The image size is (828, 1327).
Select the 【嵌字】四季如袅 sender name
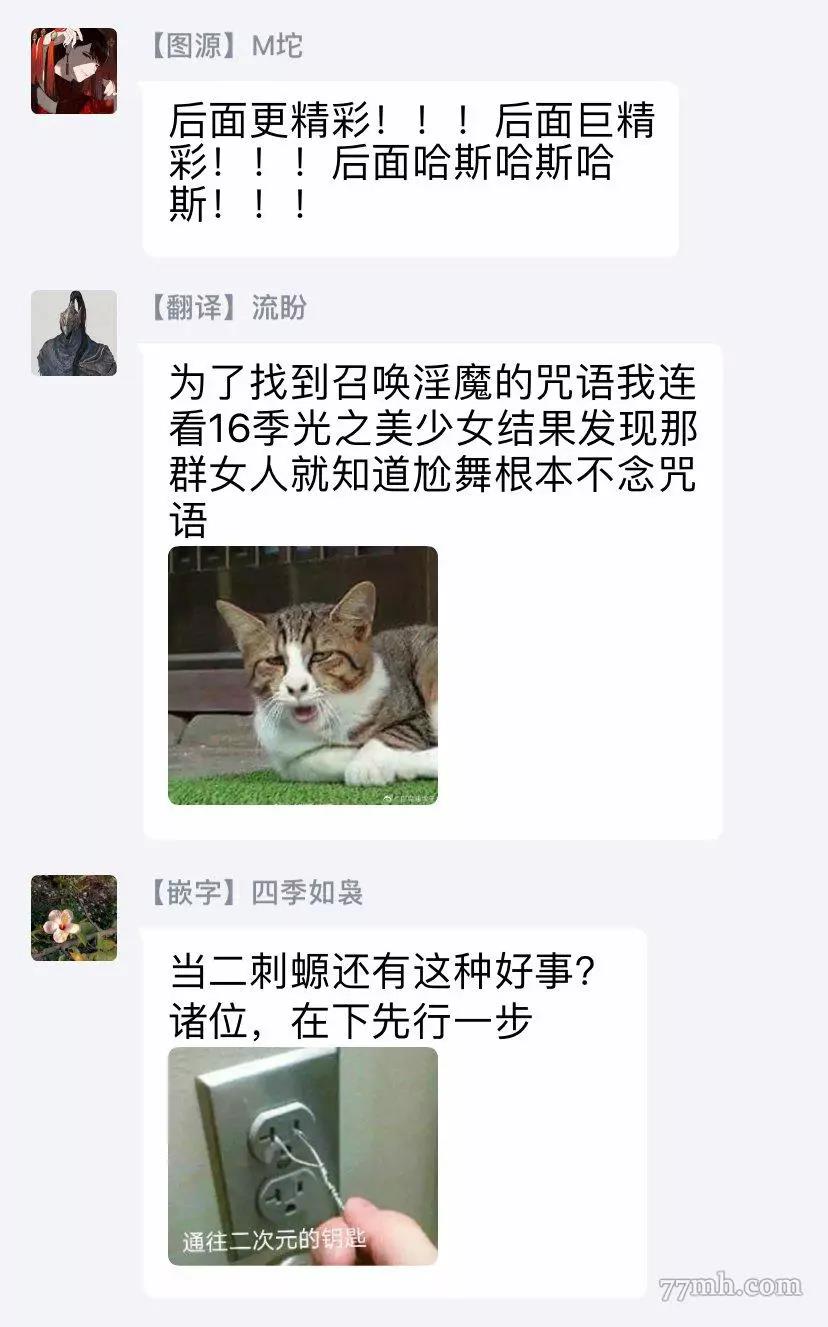coord(255,892)
